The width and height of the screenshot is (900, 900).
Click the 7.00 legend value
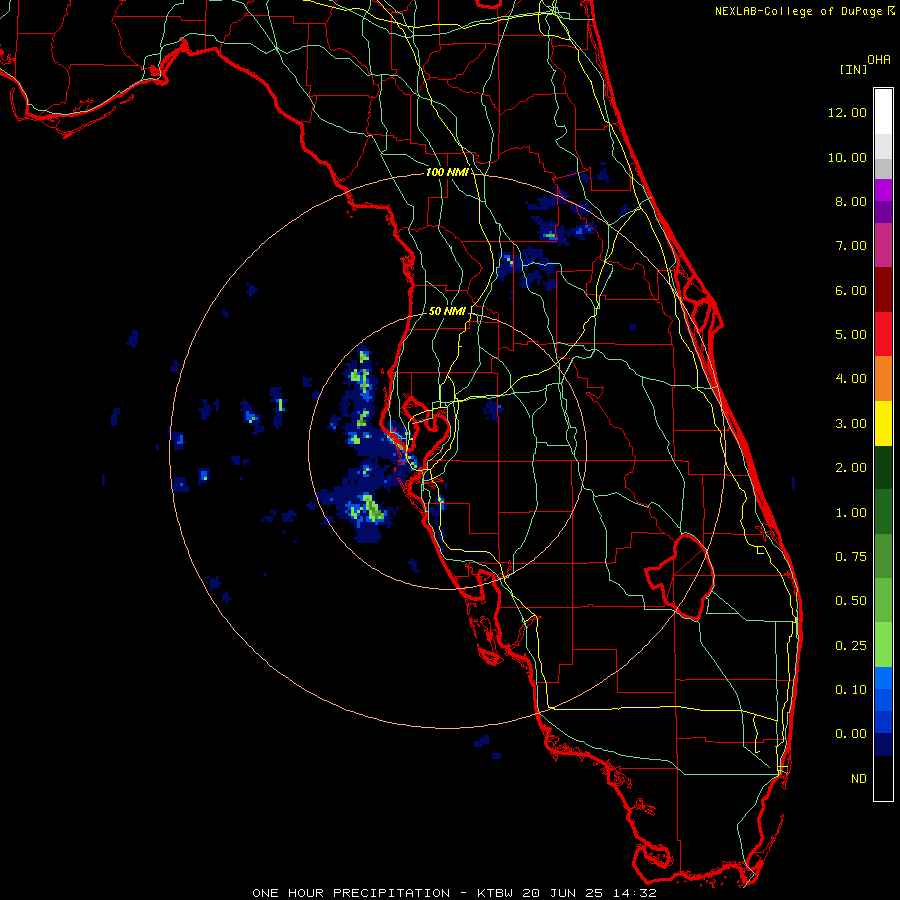tap(851, 246)
